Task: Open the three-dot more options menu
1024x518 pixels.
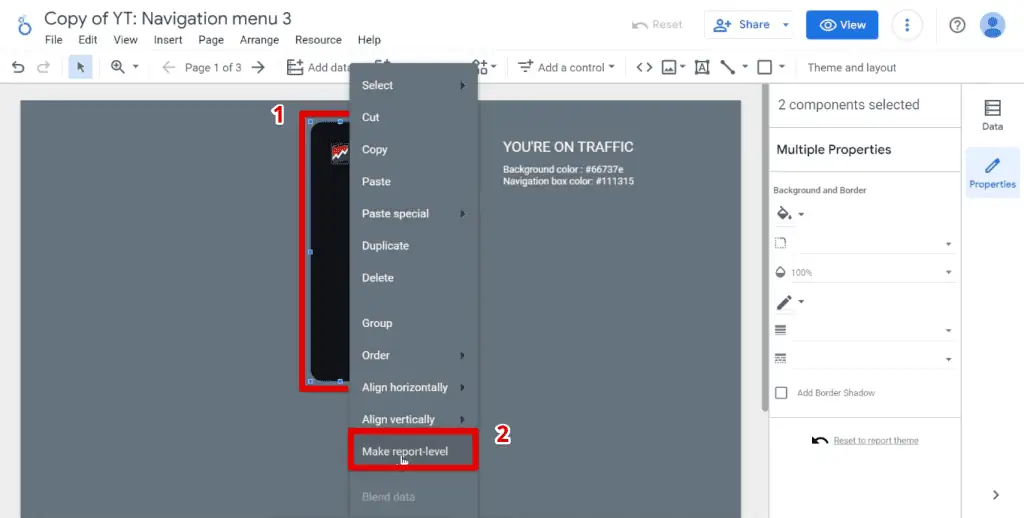Action: (906, 25)
